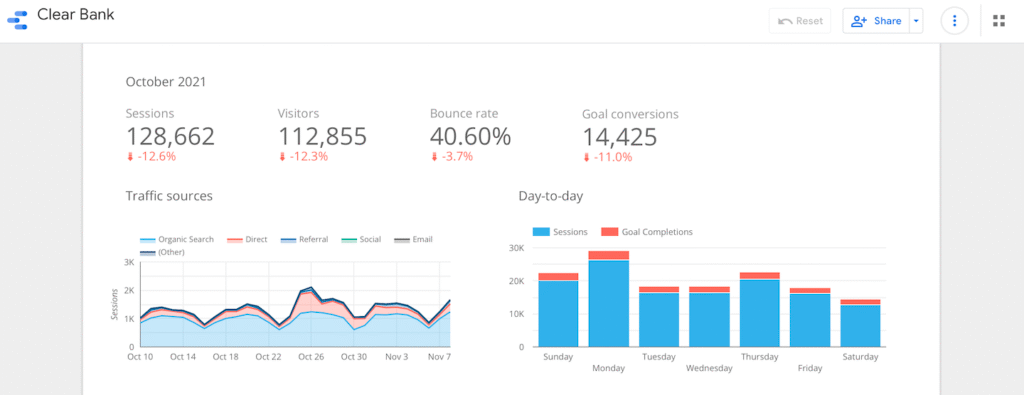Click the Sessions down-arrow change indicator

pyautogui.click(x=129, y=157)
